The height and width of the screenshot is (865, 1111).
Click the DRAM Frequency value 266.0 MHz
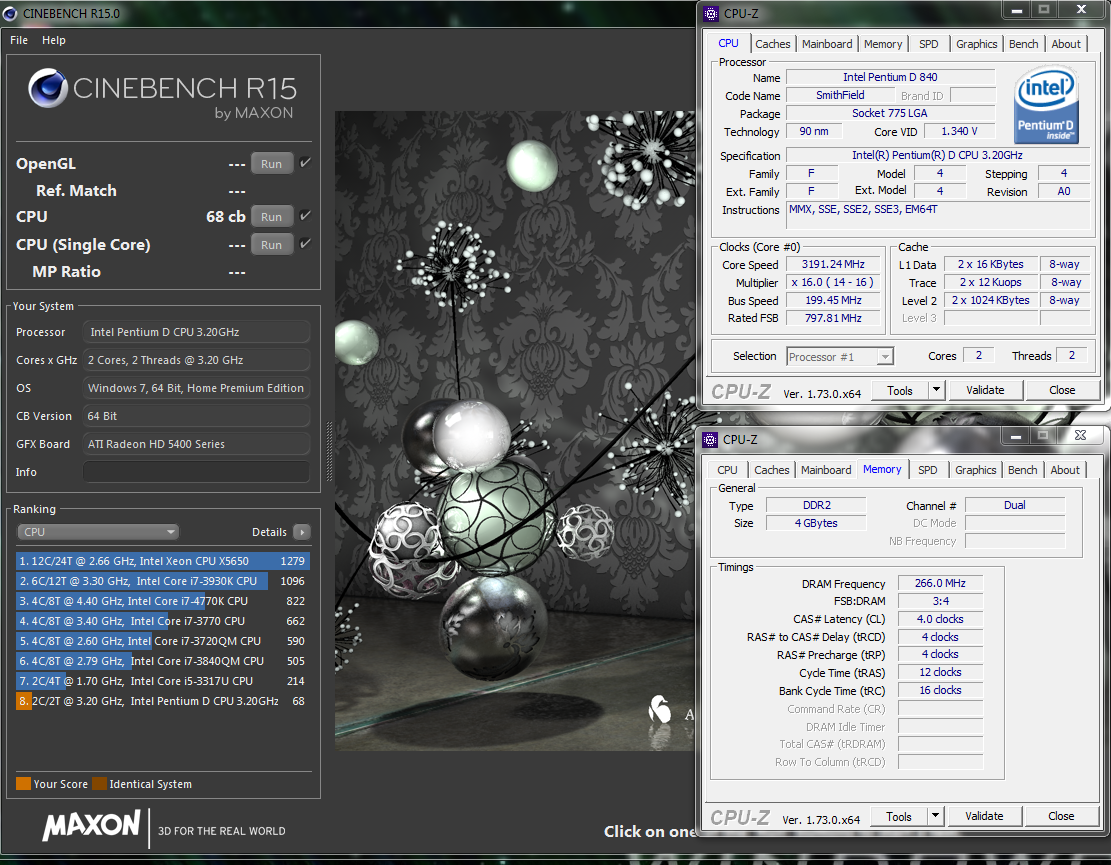(x=940, y=583)
